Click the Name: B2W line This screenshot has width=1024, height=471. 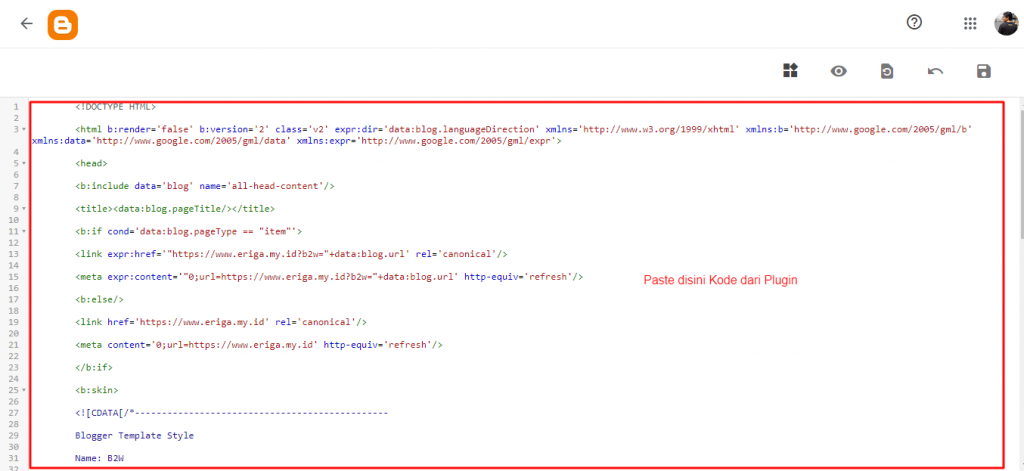(99, 459)
